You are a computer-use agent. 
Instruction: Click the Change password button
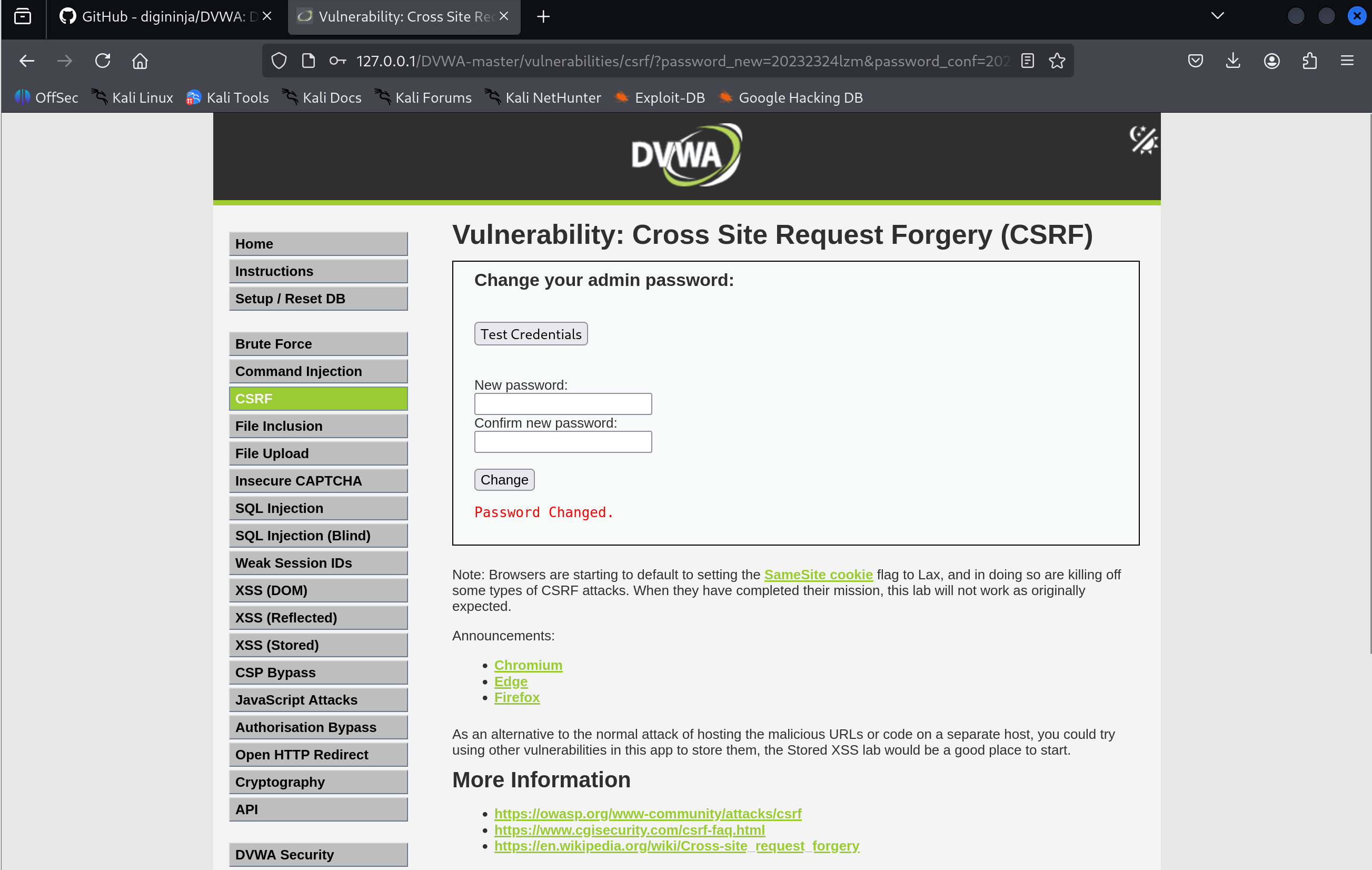[x=504, y=479]
